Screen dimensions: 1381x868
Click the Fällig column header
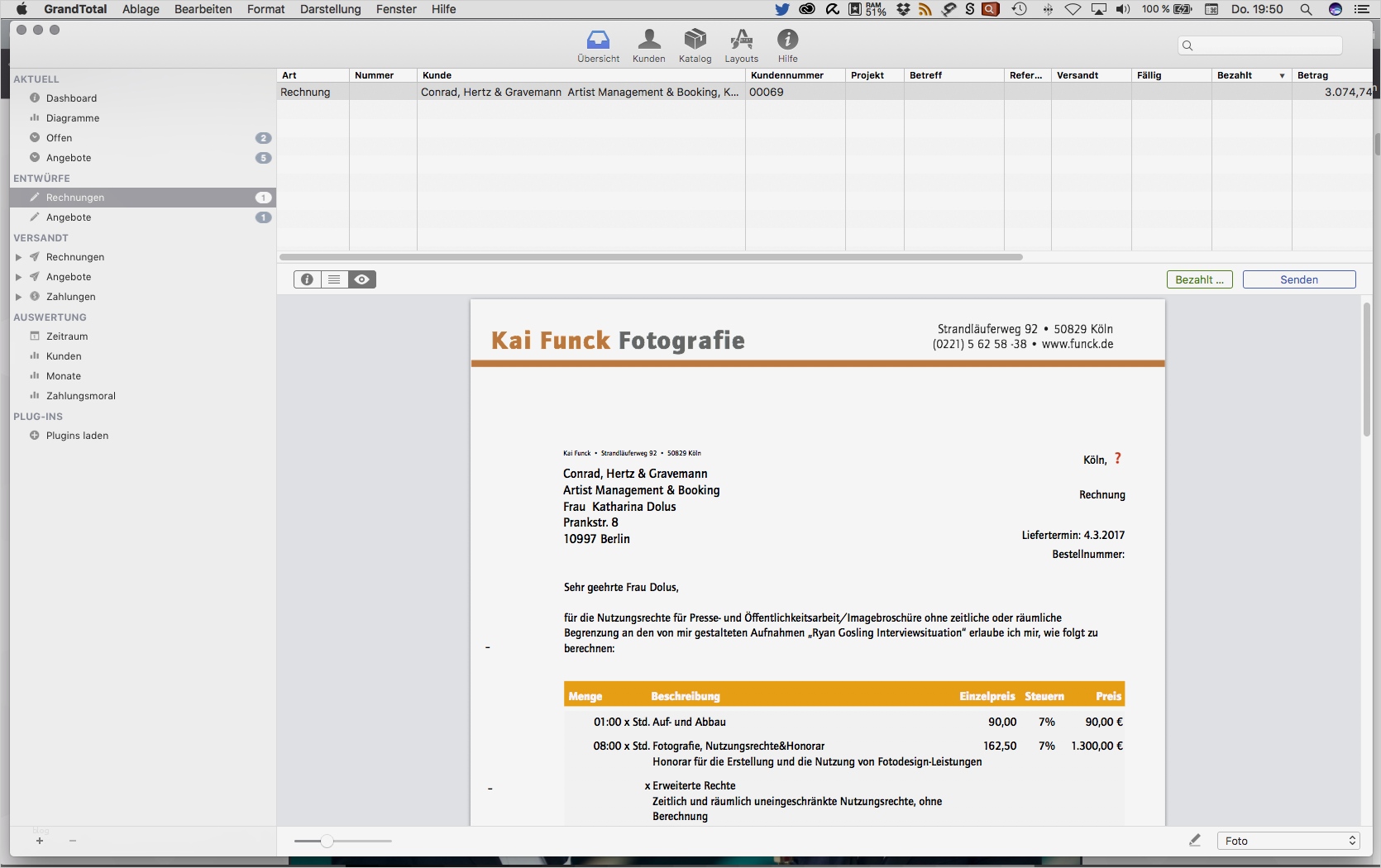pyautogui.click(x=1171, y=75)
